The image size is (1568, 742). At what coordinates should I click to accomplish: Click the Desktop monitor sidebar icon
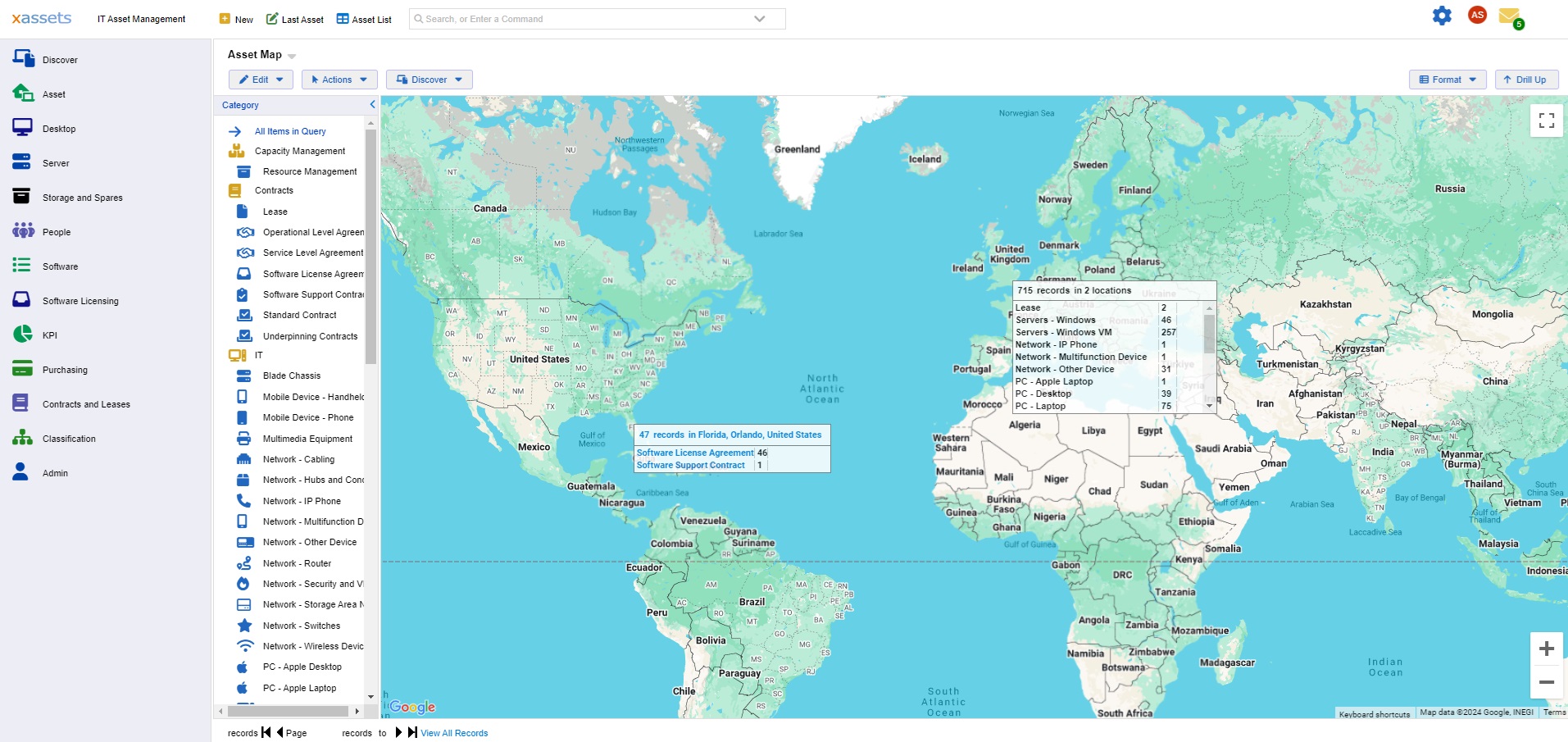click(x=22, y=127)
